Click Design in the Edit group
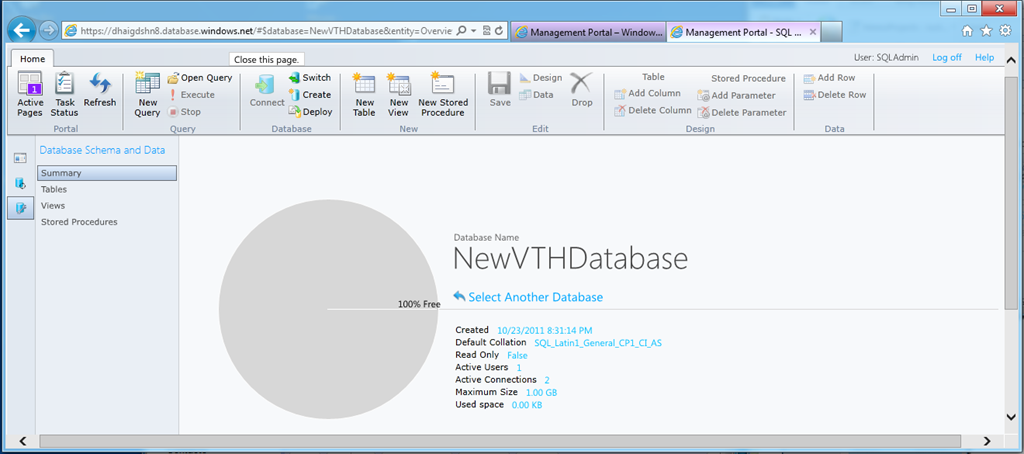The width and height of the screenshot is (1024, 454). pyautogui.click(x=541, y=78)
